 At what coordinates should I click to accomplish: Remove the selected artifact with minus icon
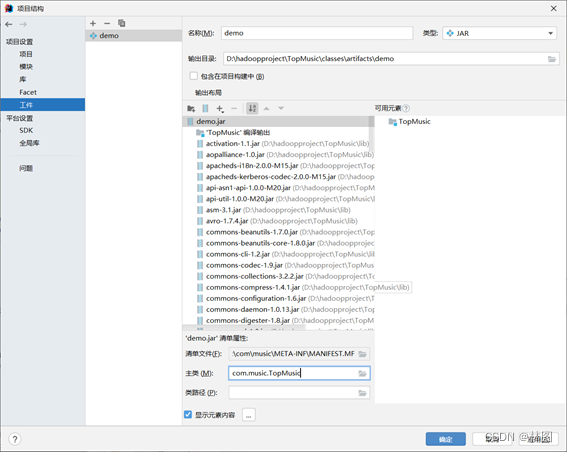pos(107,24)
